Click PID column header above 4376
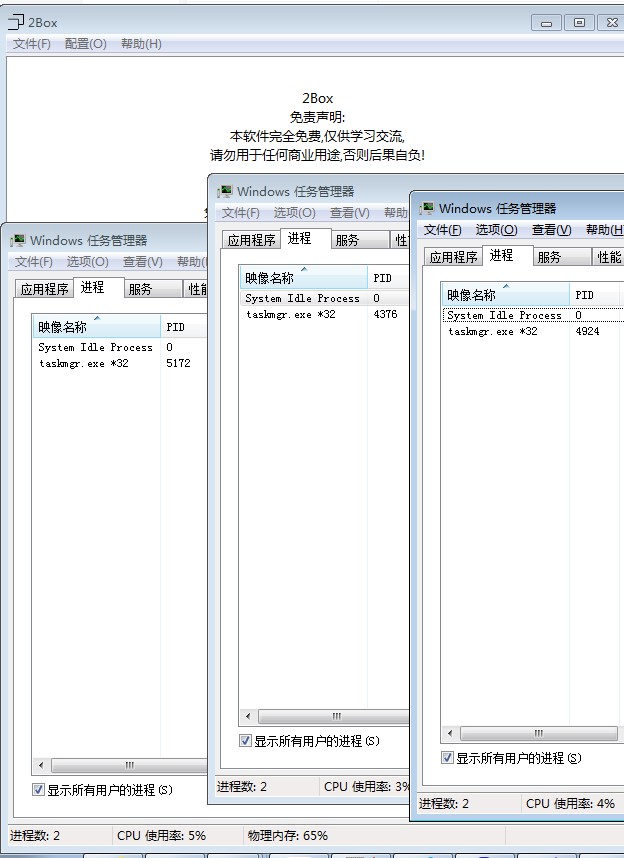 (x=389, y=278)
